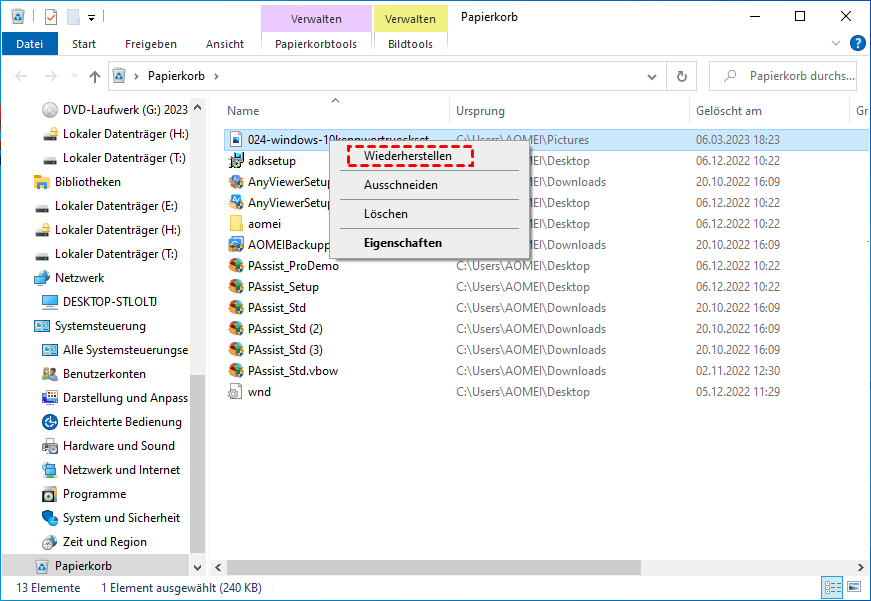Select the PAssist_ProDemo file icon
This screenshot has height=601, width=871.
[236, 266]
